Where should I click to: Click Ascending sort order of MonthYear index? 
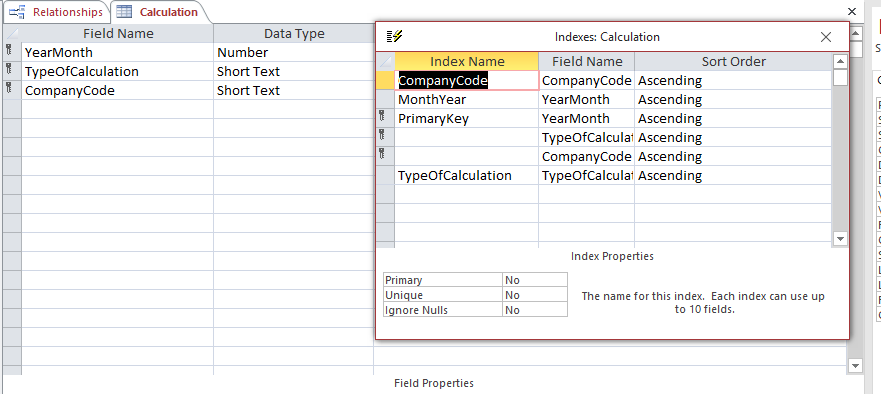click(x=733, y=99)
